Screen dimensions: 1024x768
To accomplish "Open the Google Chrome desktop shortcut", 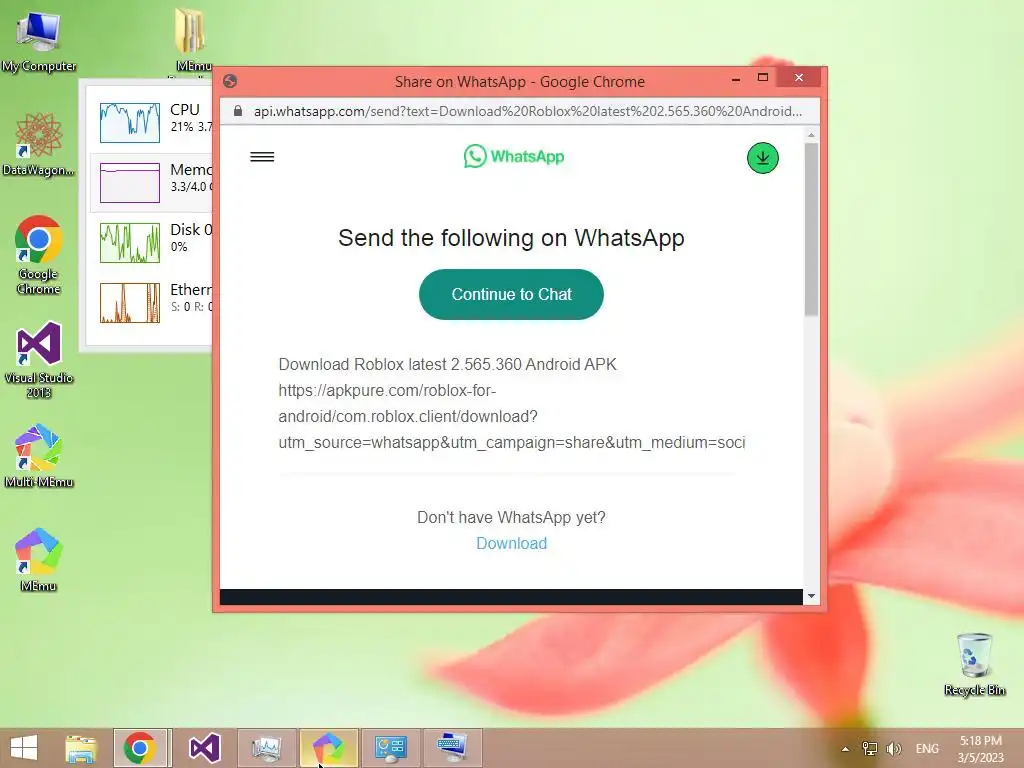I will tap(39, 255).
